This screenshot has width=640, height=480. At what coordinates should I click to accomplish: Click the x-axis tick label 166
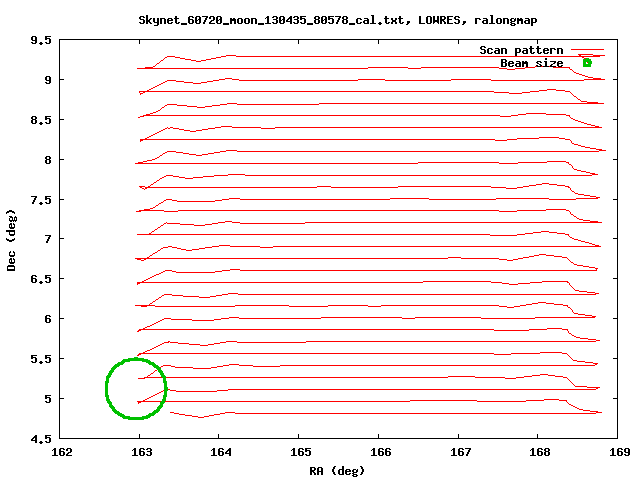click(380, 452)
